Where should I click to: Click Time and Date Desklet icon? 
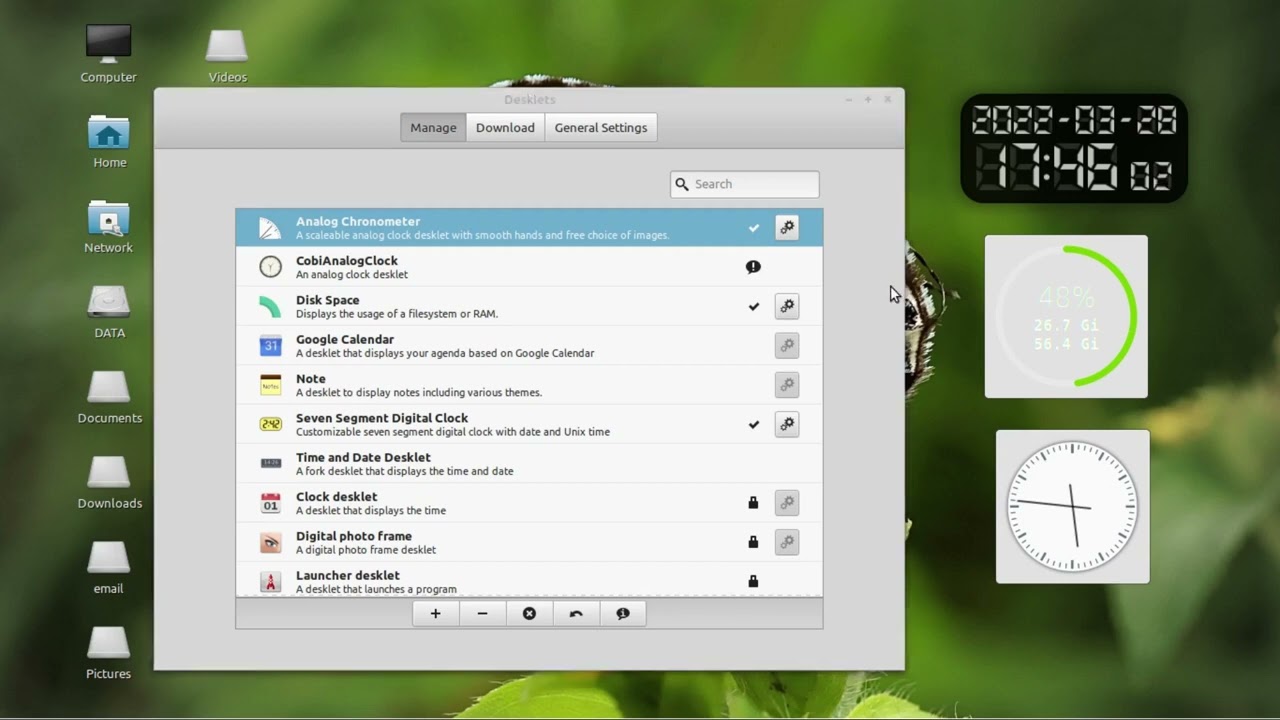click(270, 463)
